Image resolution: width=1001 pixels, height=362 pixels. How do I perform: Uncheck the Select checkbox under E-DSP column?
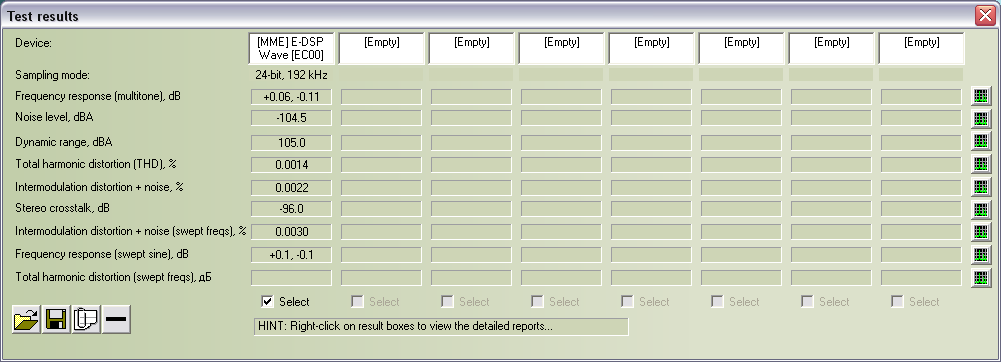(268, 301)
